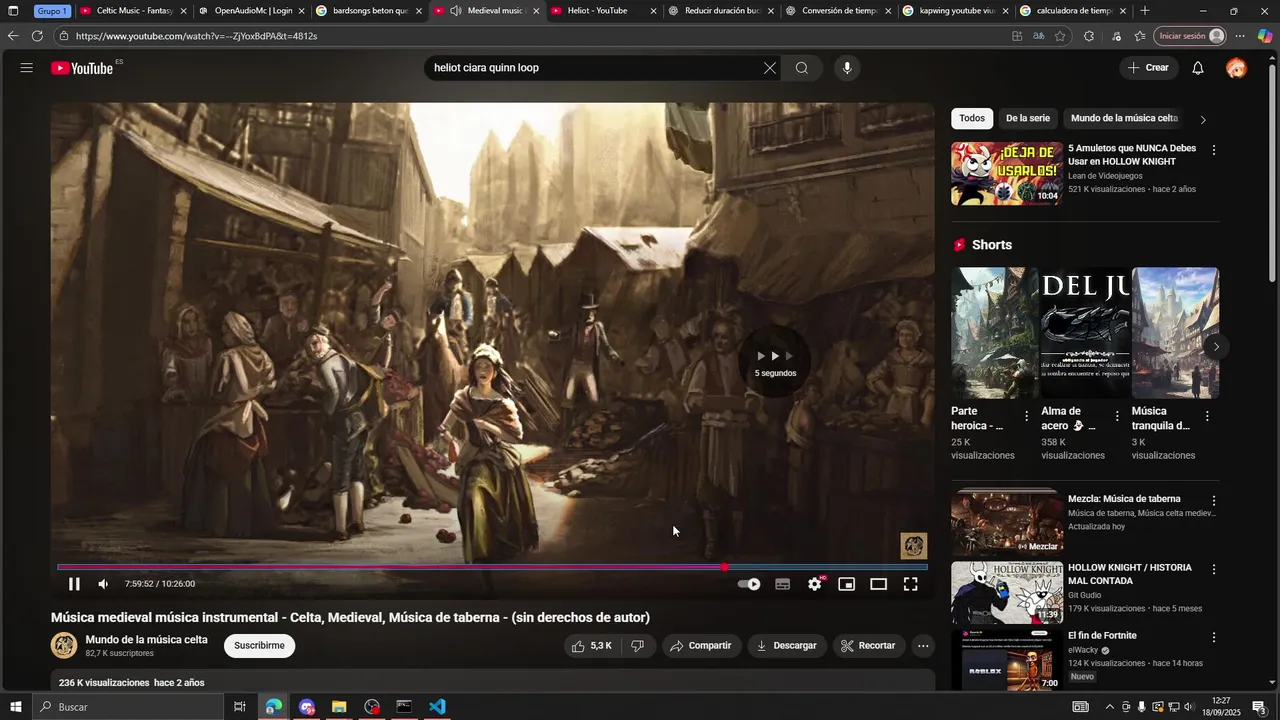The image size is (1280, 720).
Task: Open a new browser tab with plus
Action: point(1145,11)
